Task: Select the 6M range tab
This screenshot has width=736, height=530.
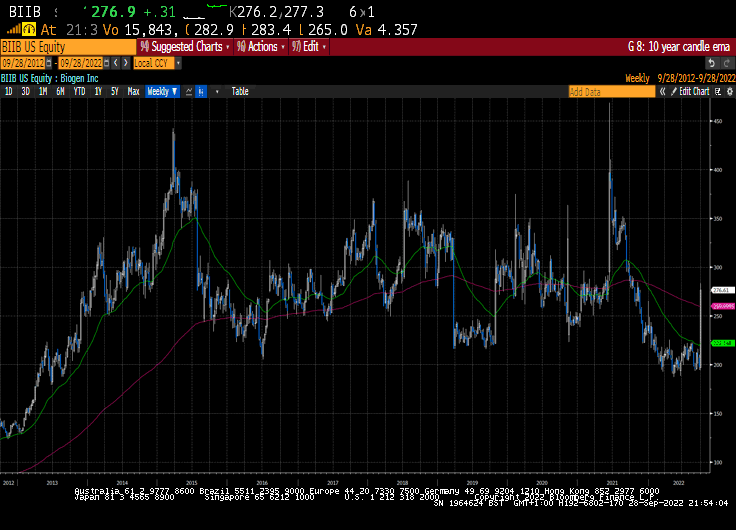Action: coord(60,92)
